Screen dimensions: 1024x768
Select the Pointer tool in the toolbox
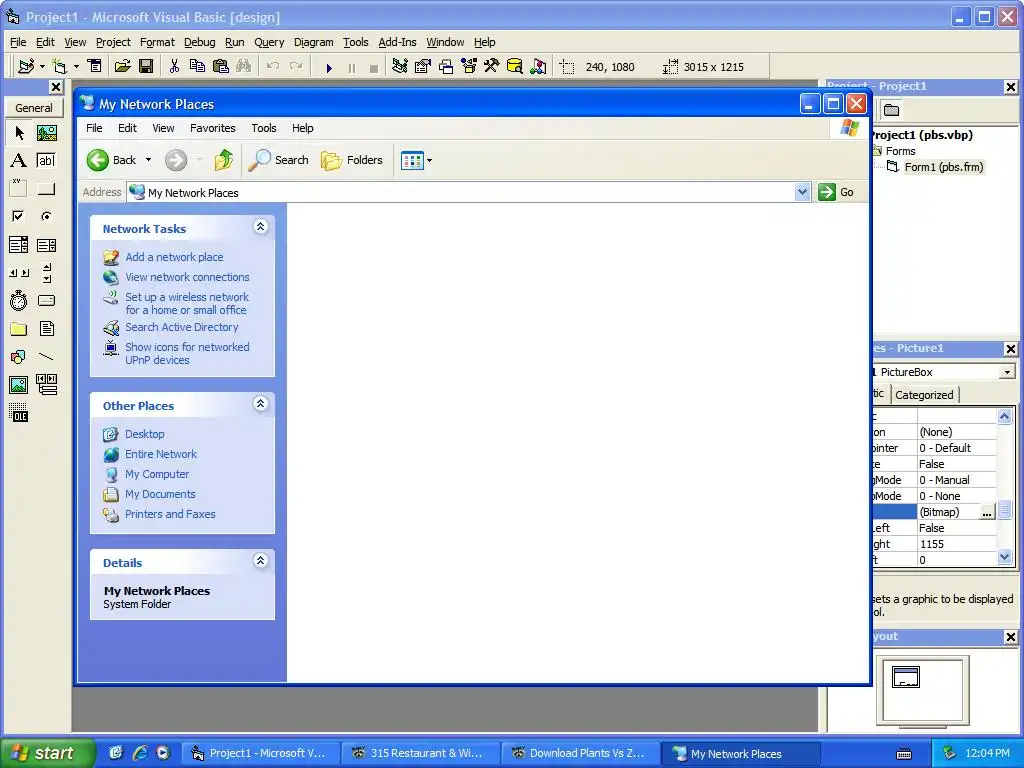(x=19, y=133)
